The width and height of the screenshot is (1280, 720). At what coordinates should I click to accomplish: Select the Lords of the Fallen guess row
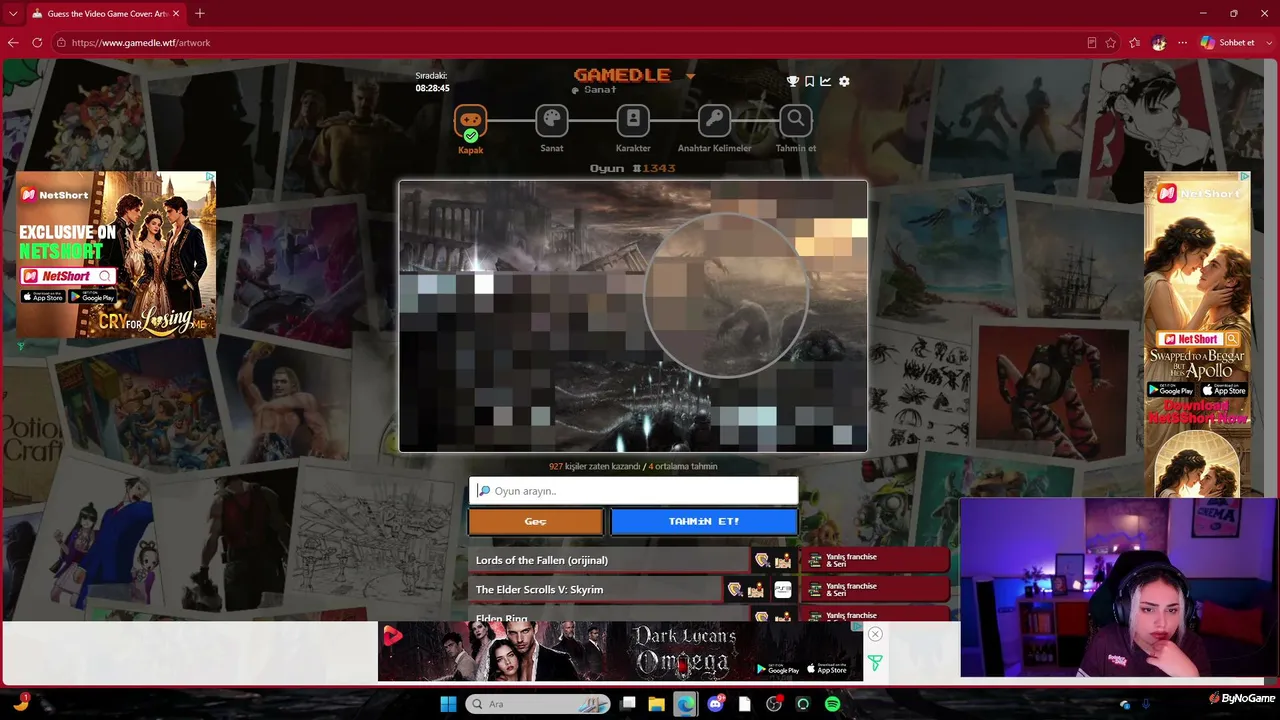608,560
